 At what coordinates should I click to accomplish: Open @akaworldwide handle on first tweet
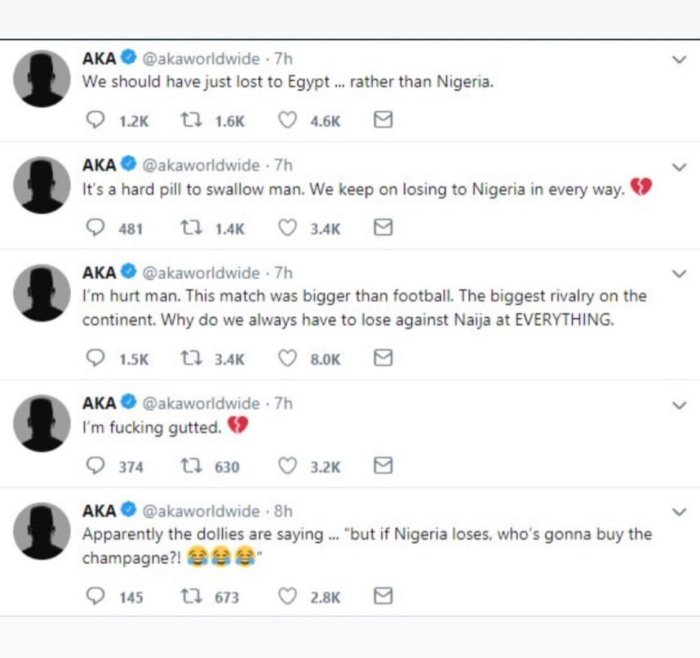tap(198, 59)
